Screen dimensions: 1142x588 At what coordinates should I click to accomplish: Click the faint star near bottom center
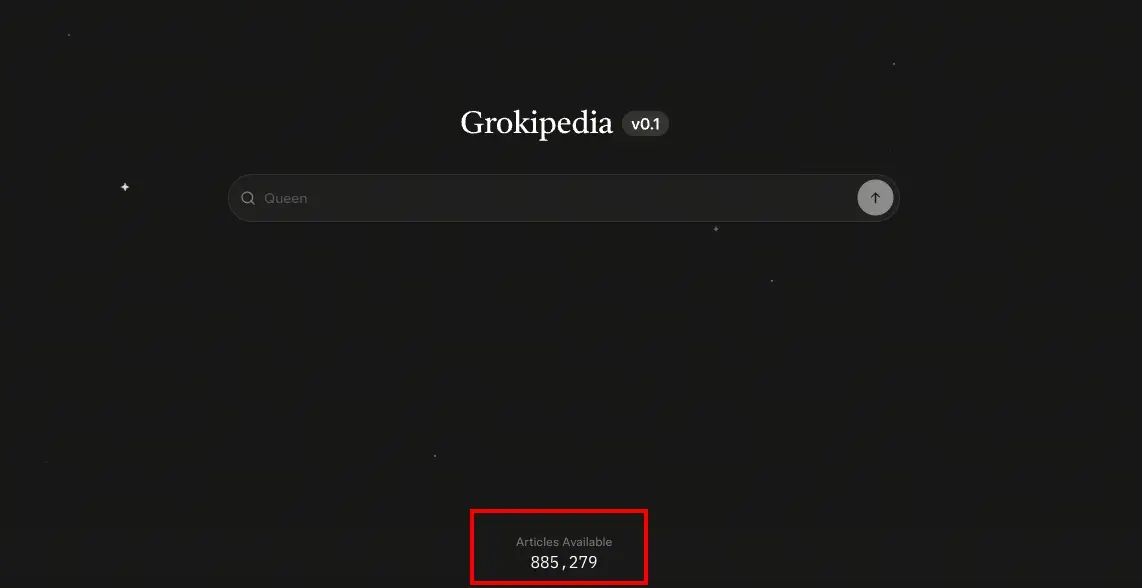tap(435, 456)
